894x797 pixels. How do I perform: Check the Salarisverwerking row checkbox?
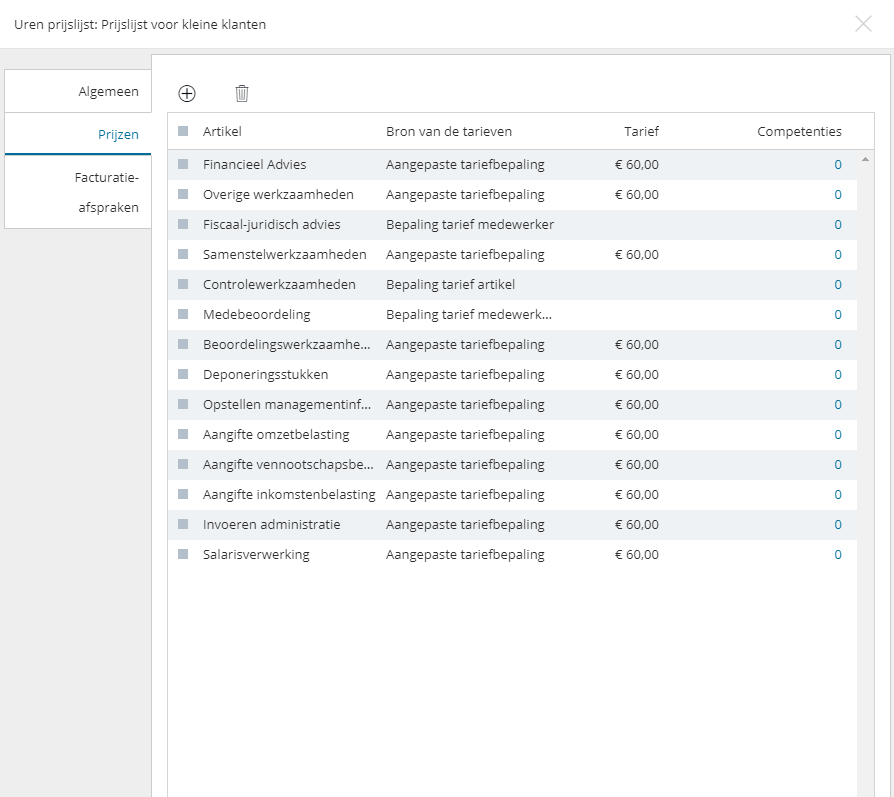pos(183,554)
